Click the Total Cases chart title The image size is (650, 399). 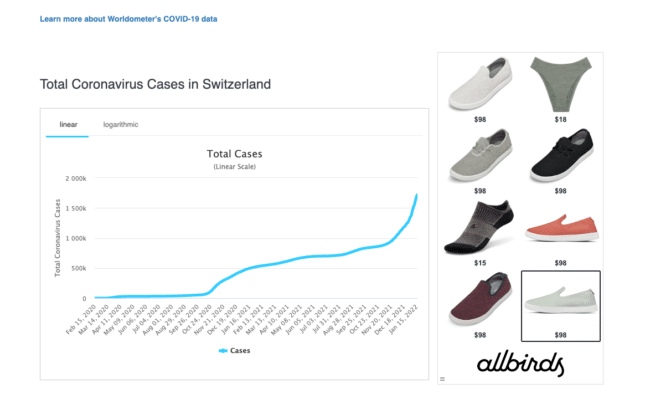point(235,154)
